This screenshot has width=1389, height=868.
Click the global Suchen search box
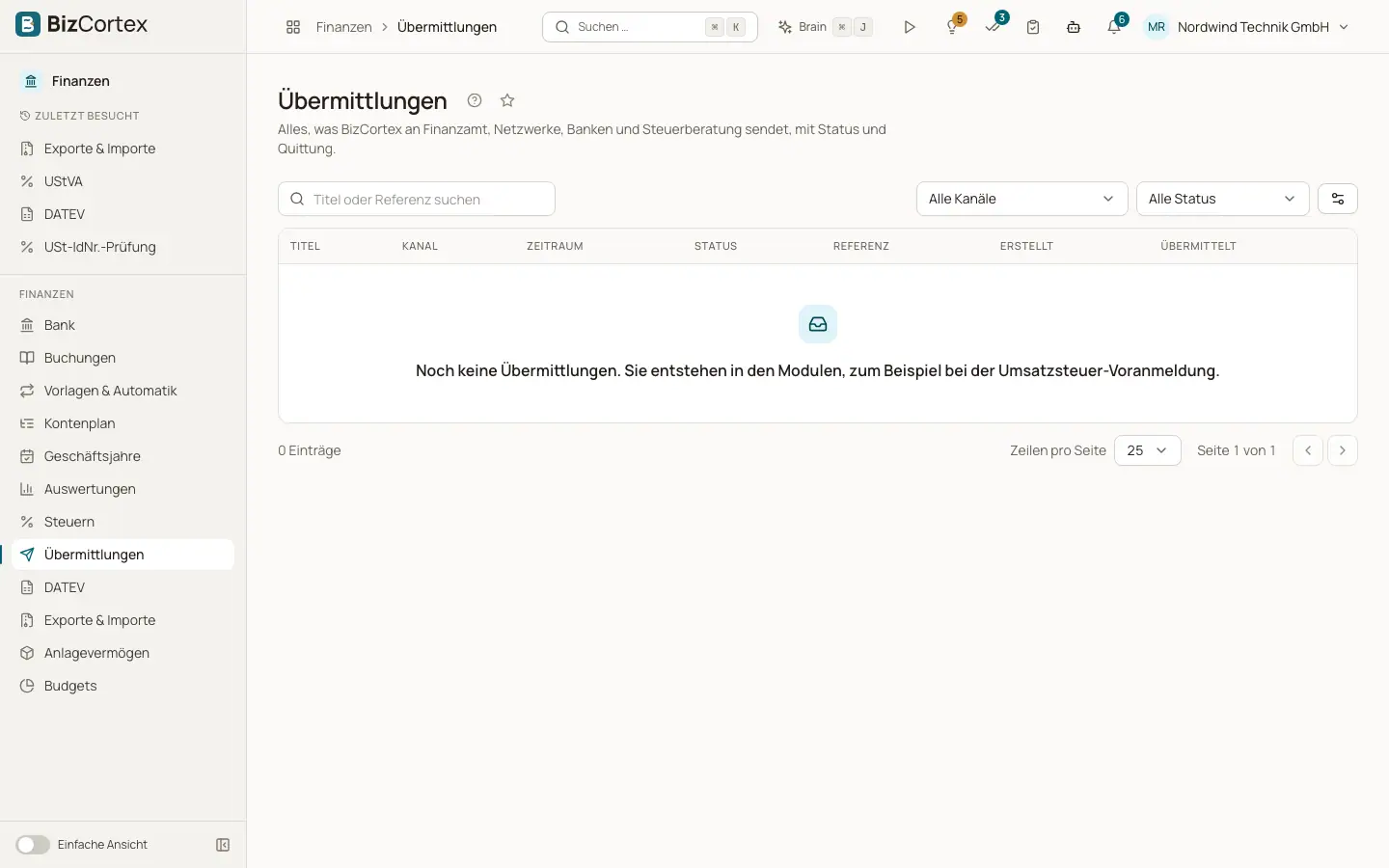coord(650,27)
